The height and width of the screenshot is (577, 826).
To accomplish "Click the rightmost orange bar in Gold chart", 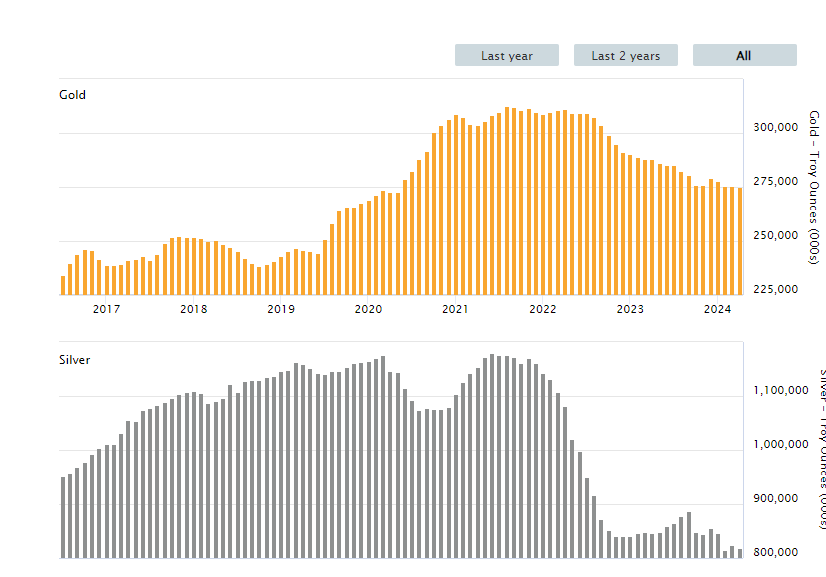I will pos(740,241).
